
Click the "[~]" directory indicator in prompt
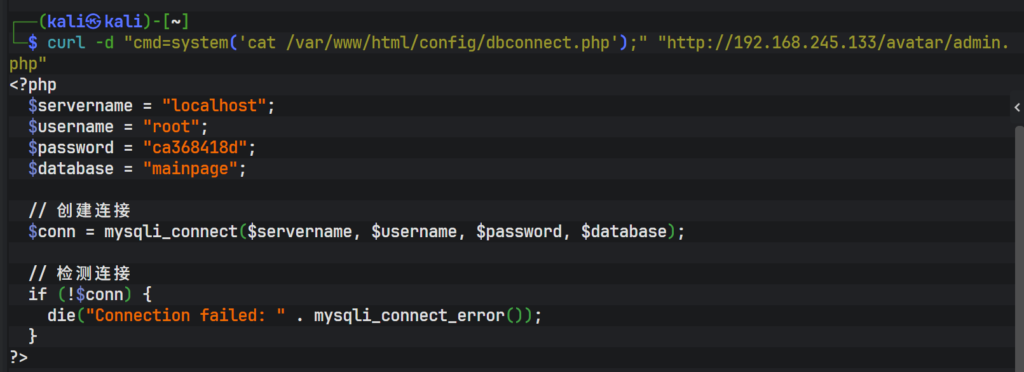(176, 22)
